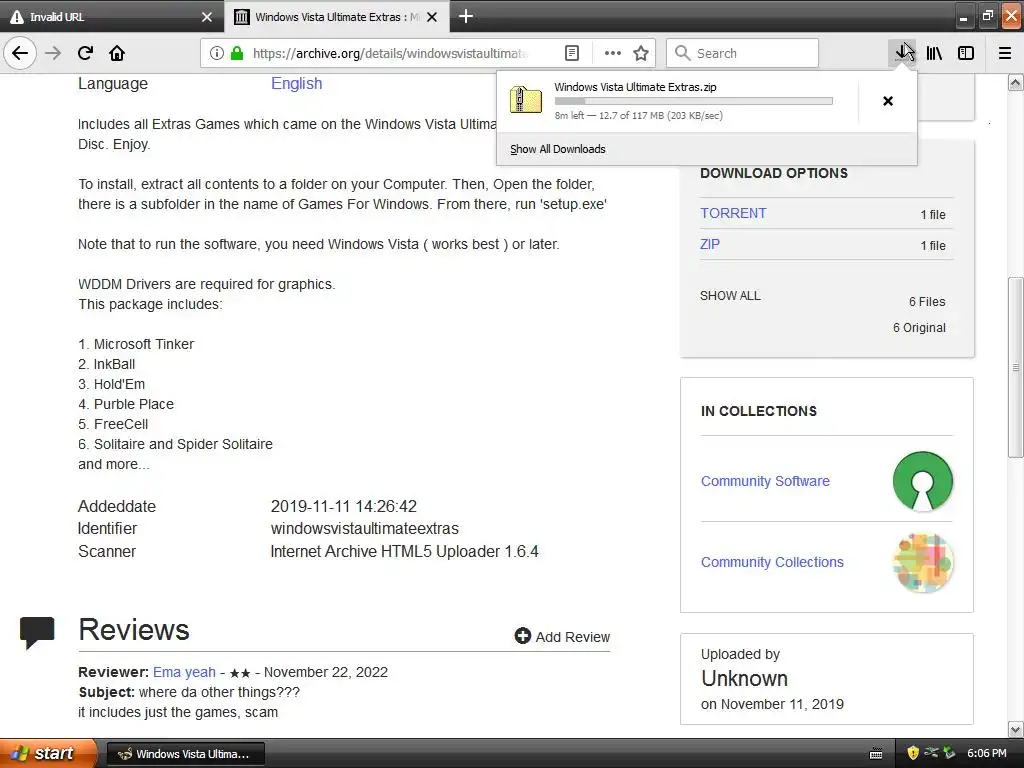Click the Reviews speech bubble icon
Image resolution: width=1024 pixels, height=768 pixels.
coord(37,632)
